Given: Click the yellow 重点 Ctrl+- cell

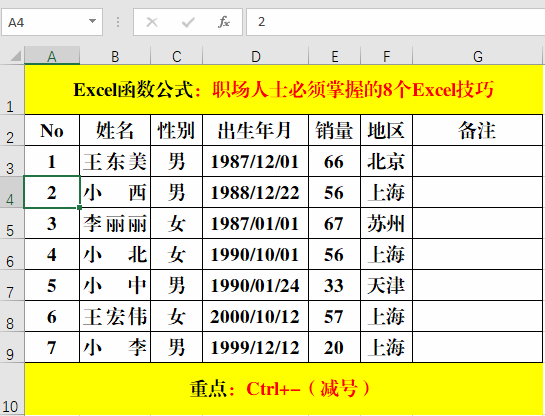Looking at the screenshot, I should 284,389.
